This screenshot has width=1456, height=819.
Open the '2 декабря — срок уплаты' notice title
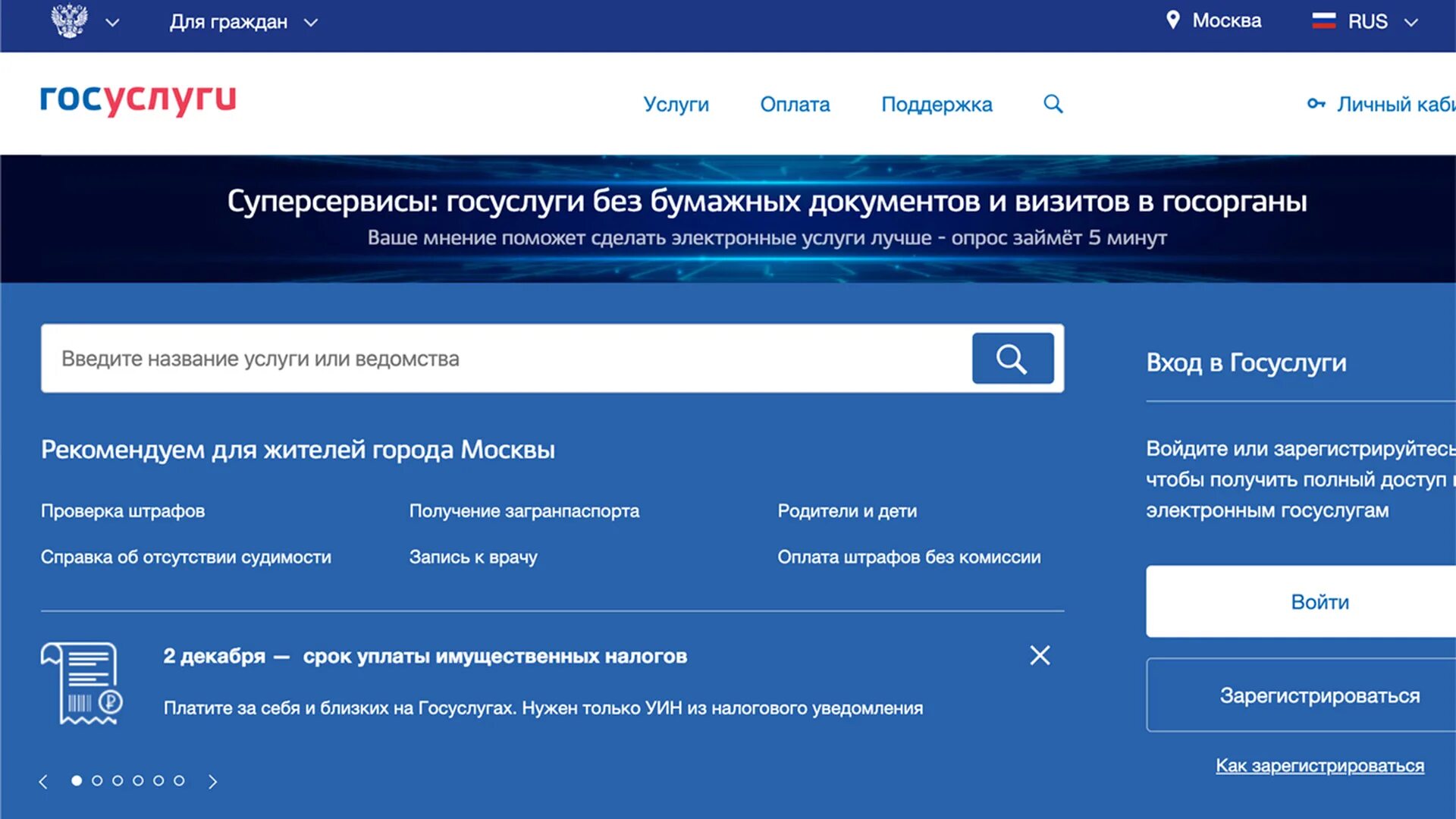pos(425,656)
